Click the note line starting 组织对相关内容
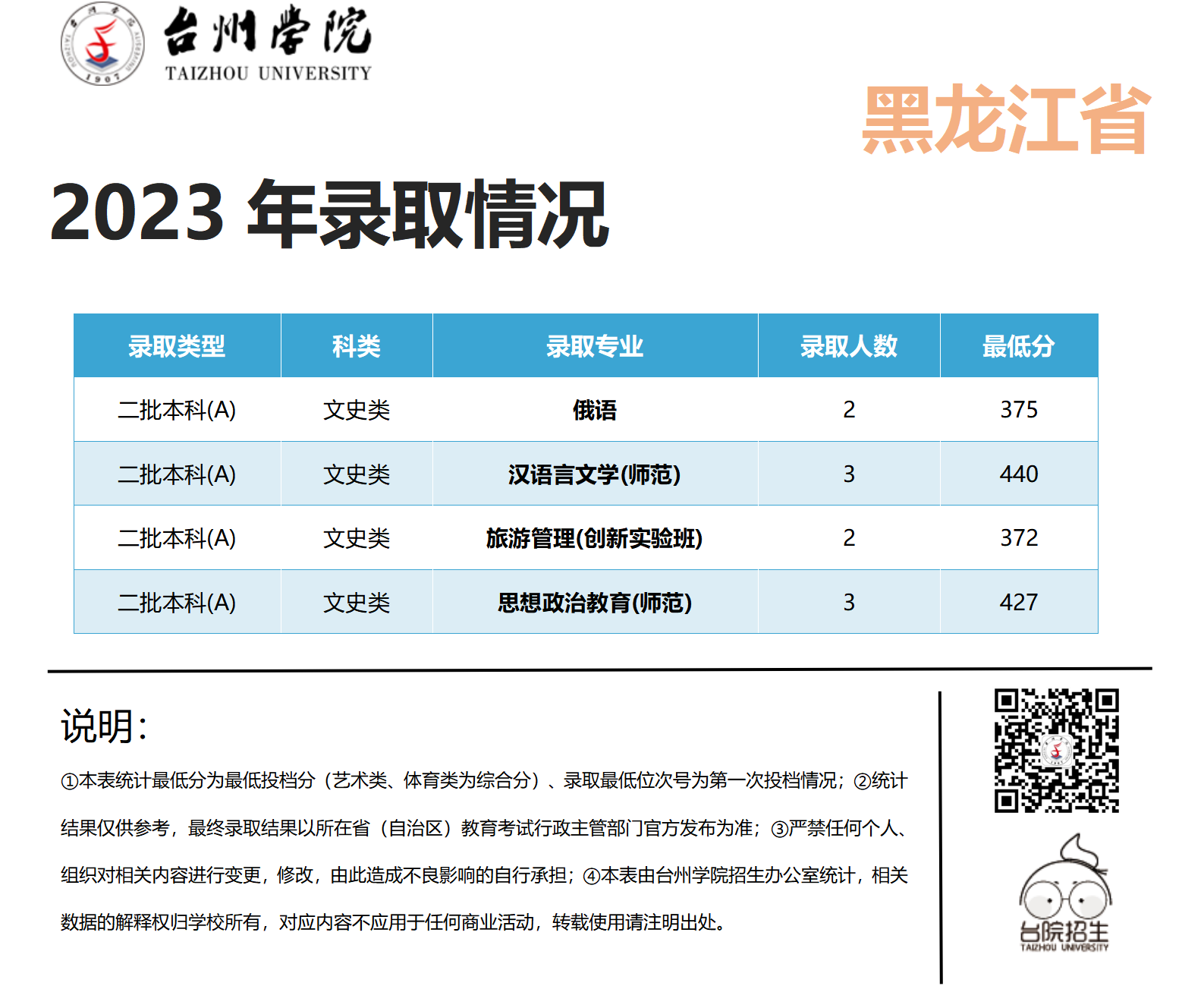 [484, 875]
